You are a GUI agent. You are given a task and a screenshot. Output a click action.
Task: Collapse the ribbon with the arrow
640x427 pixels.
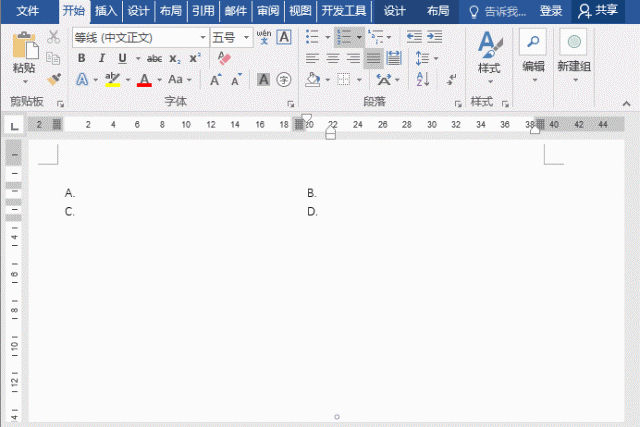[x=627, y=104]
